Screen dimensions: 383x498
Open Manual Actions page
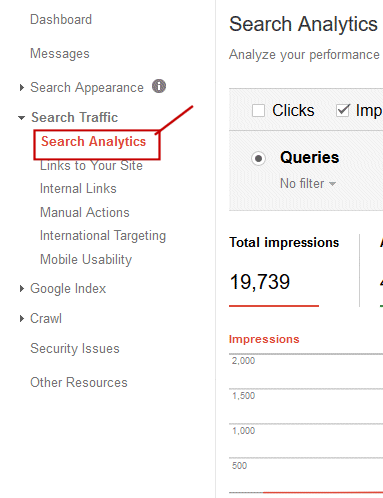[x=85, y=212]
